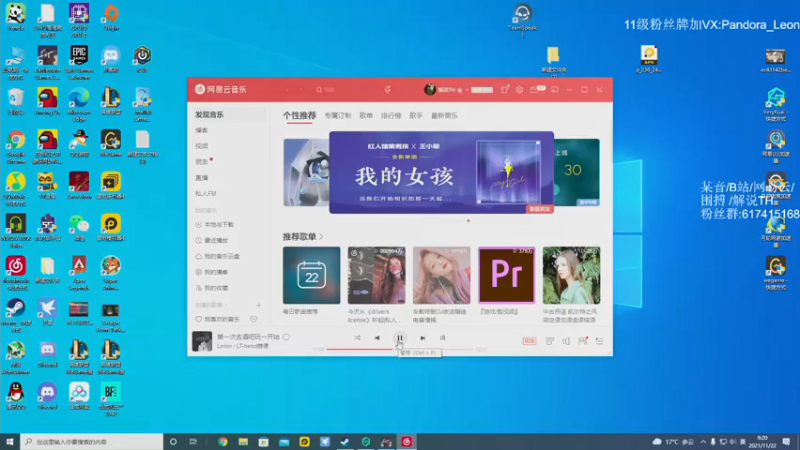Toggle heartbeat mode icon beside 我喜欢的音乐
This screenshot has width=800, height=450.
click(254, 319)
